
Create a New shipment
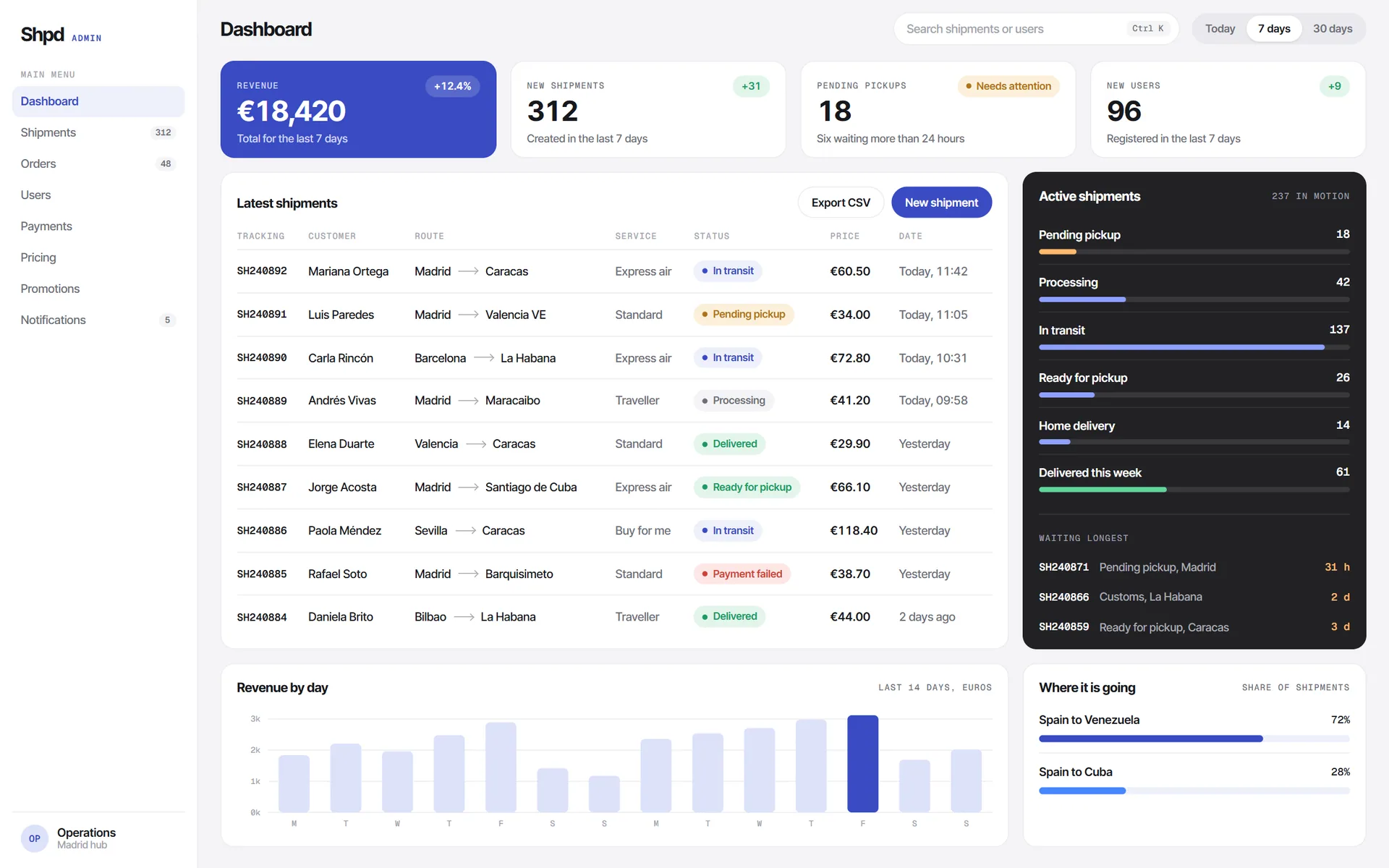coord(941,203)
